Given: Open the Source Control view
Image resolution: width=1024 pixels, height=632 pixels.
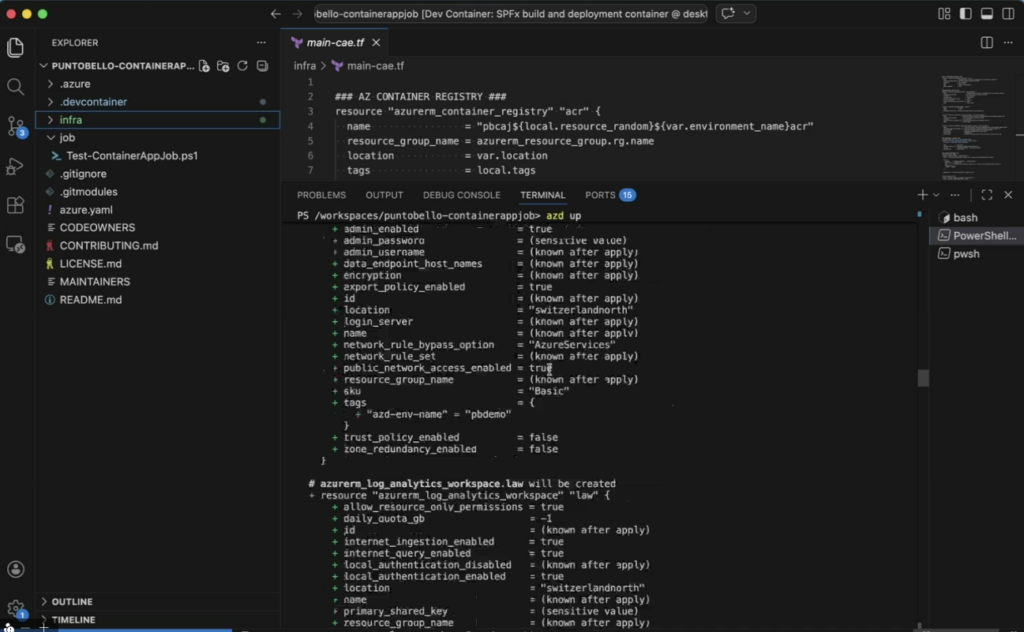Looking at the screenshot, I should click(16, 126).
